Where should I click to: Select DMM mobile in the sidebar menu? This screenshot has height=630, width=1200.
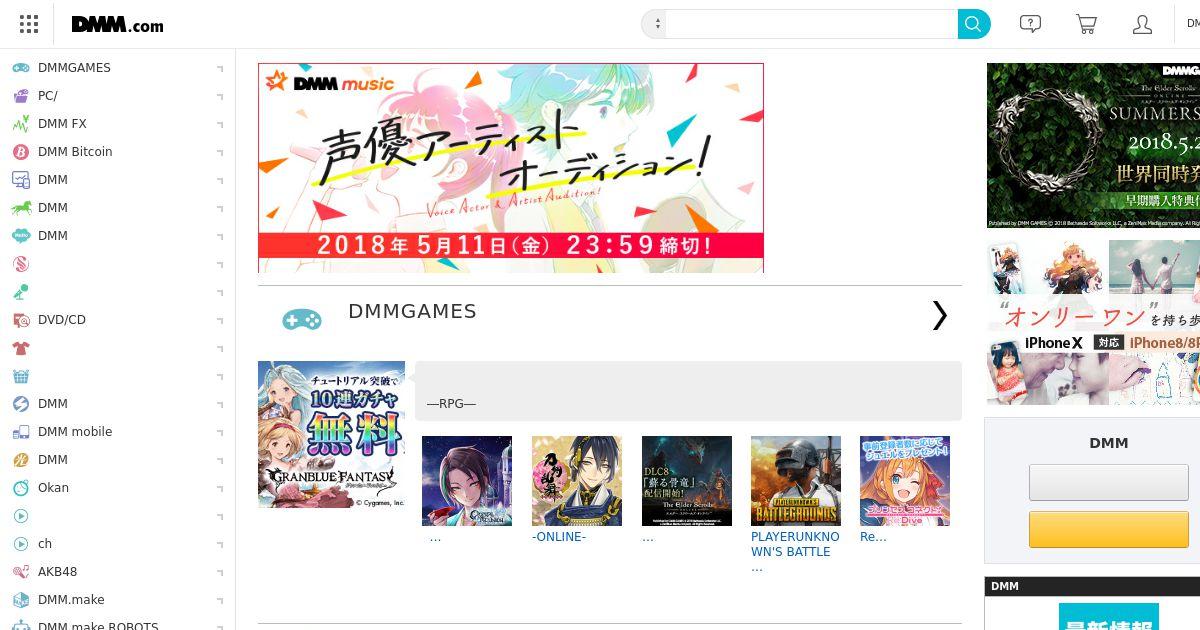[x=75, y=432]
